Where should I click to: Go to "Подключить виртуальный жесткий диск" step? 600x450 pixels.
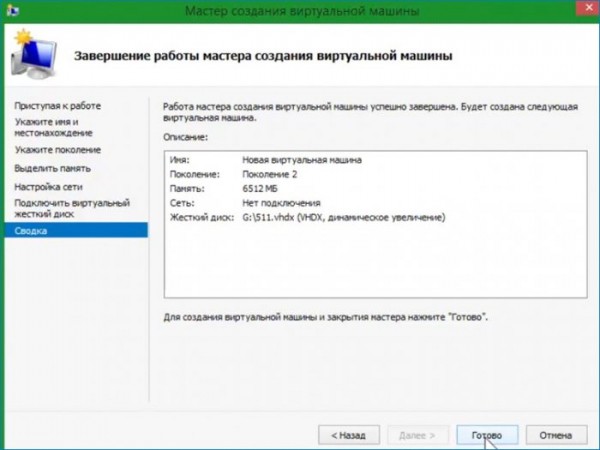point(72,208)
